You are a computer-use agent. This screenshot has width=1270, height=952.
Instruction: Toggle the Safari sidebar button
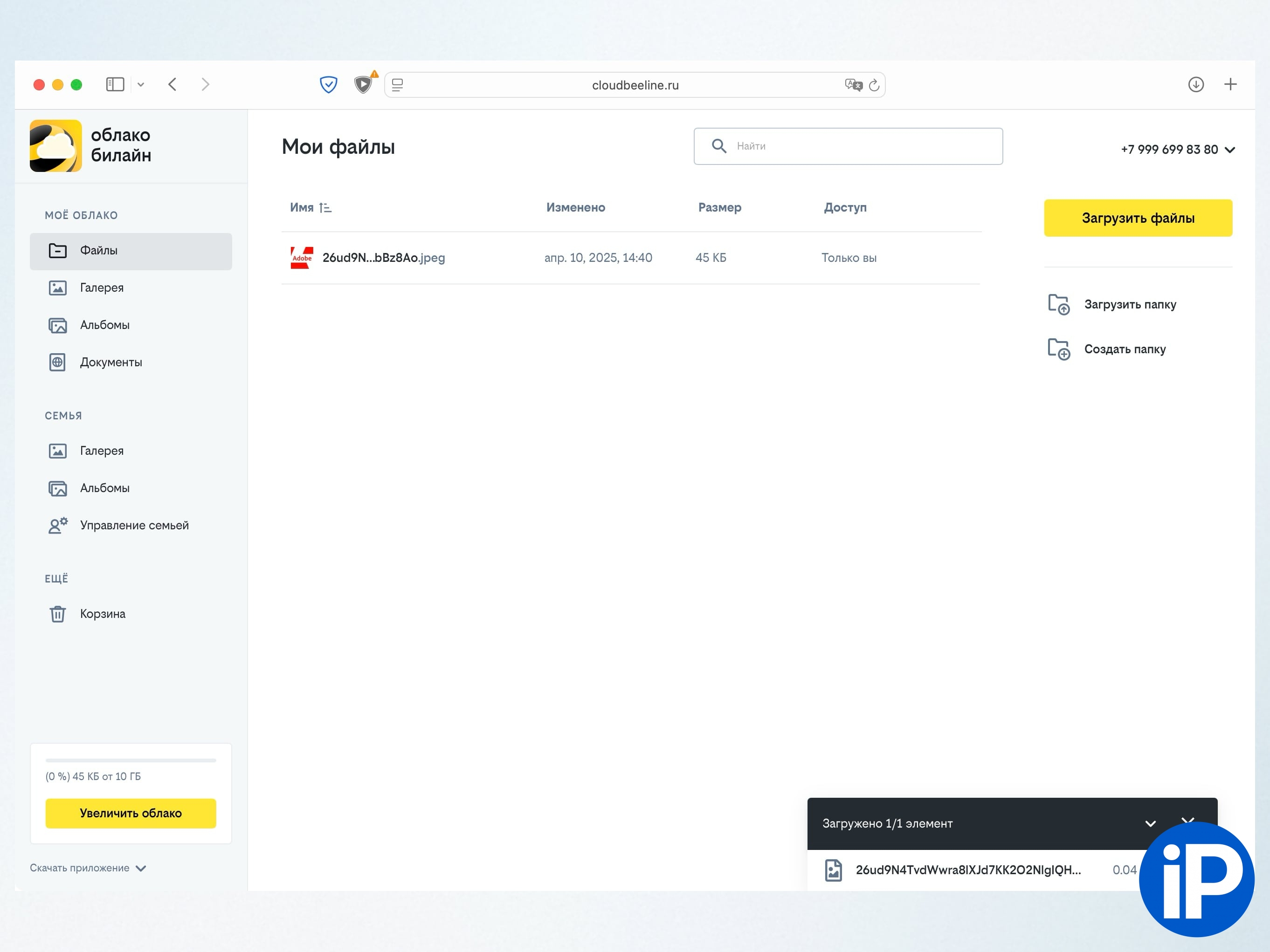tap(115, 85)
